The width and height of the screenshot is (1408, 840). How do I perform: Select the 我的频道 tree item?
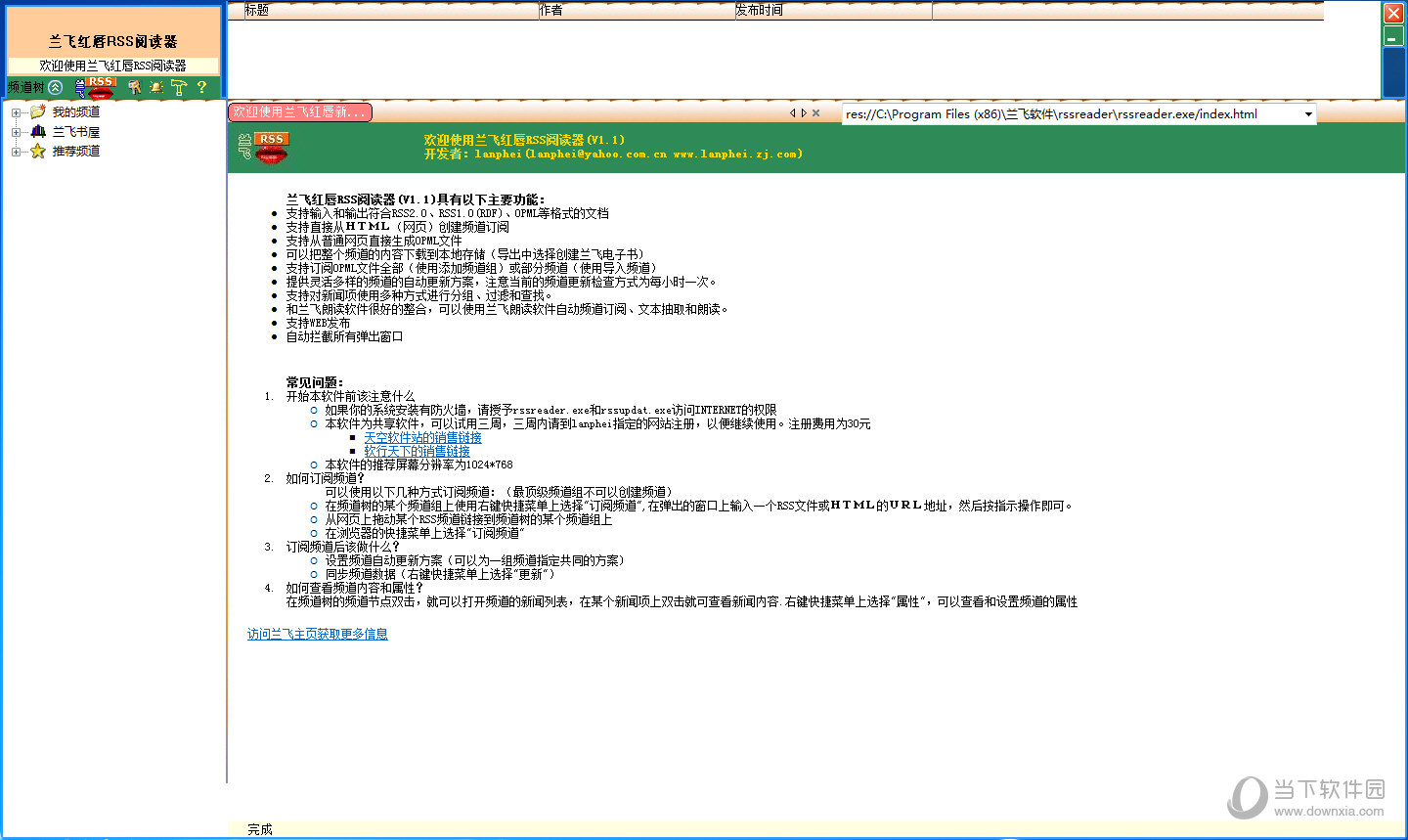tap(76, 112)
